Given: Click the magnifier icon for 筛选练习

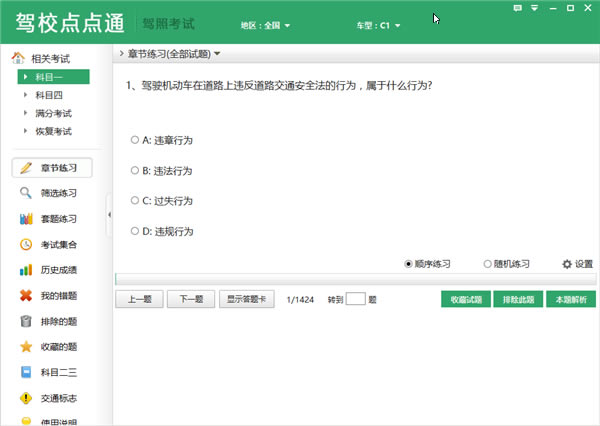Looking at the screenshot, I should click(26, 193).
